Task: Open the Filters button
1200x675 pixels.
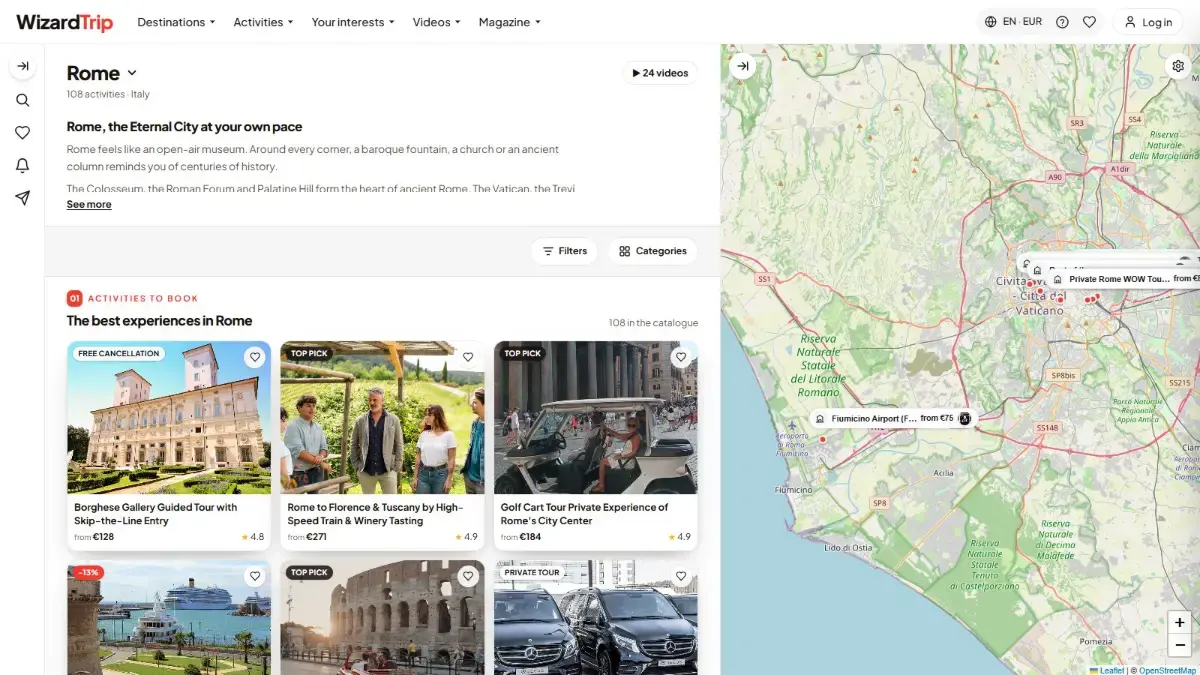Action: [x=564, y=251]
